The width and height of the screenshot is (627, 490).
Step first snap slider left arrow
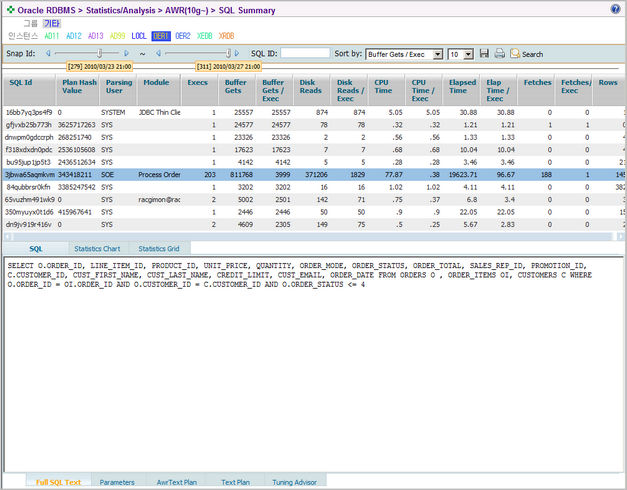[x=48, y=53]
